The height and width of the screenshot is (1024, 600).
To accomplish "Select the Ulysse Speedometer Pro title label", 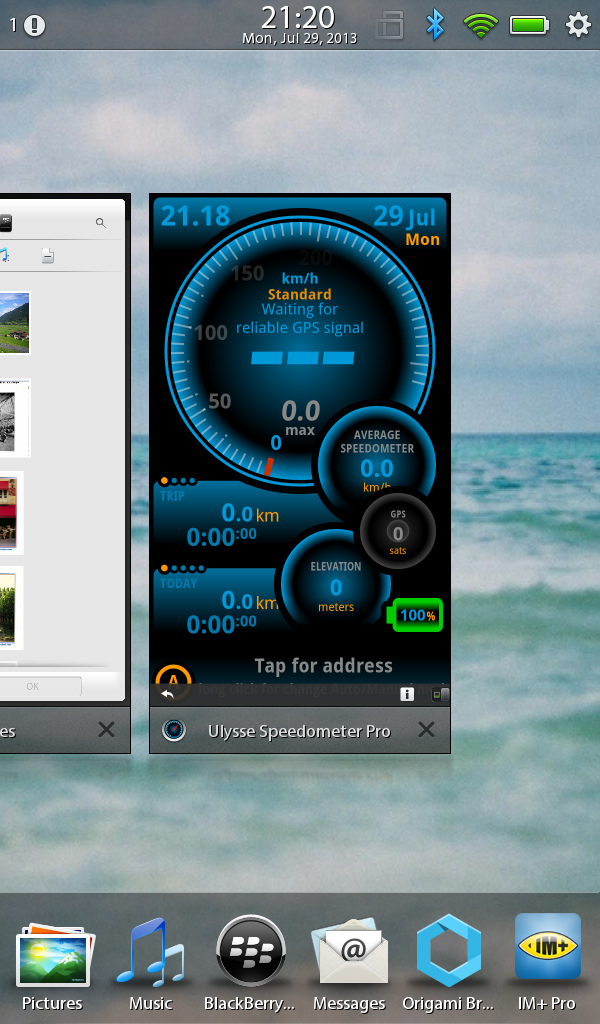I will coord(299,731).
